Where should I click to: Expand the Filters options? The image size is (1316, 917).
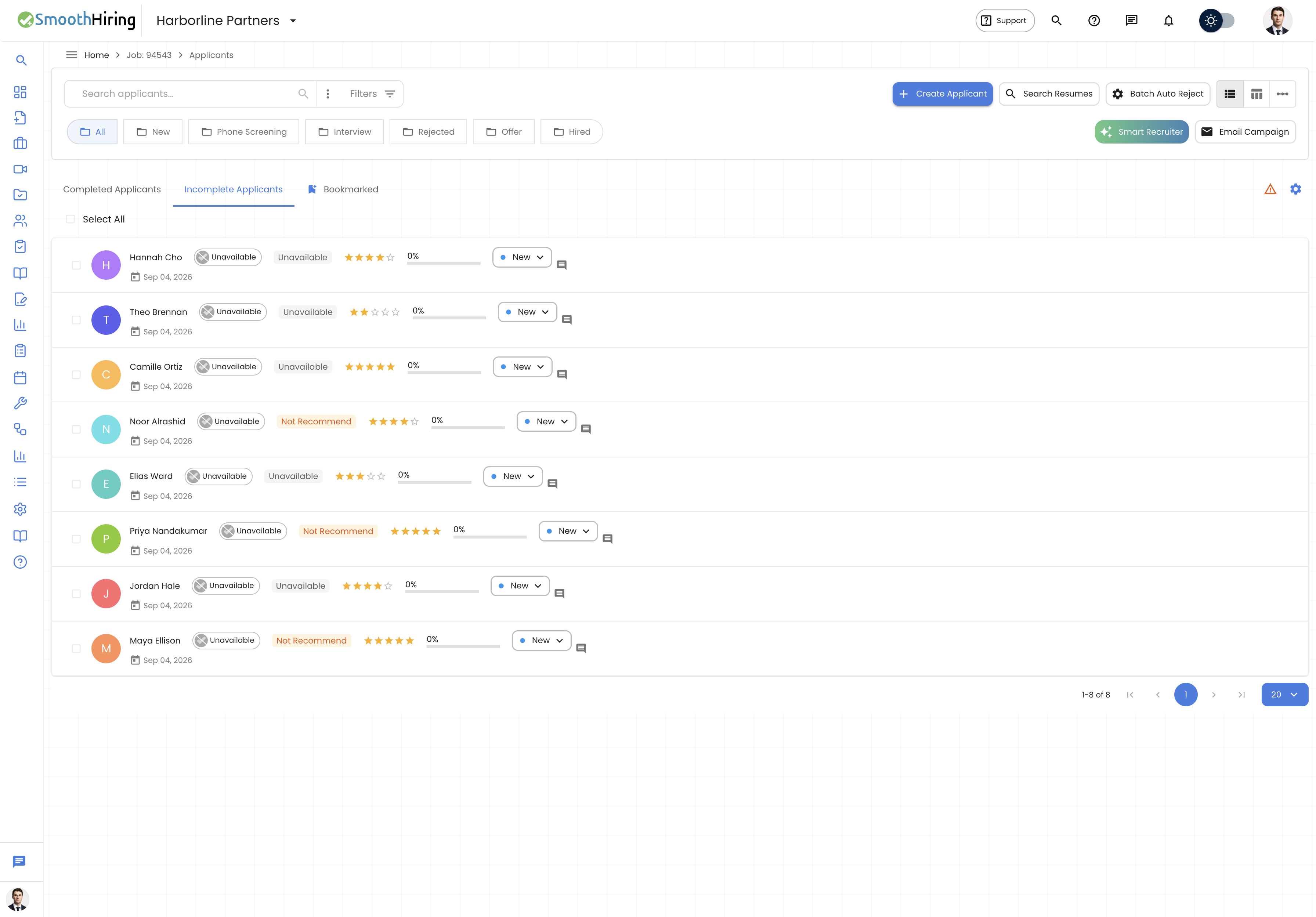coord(373,94)
